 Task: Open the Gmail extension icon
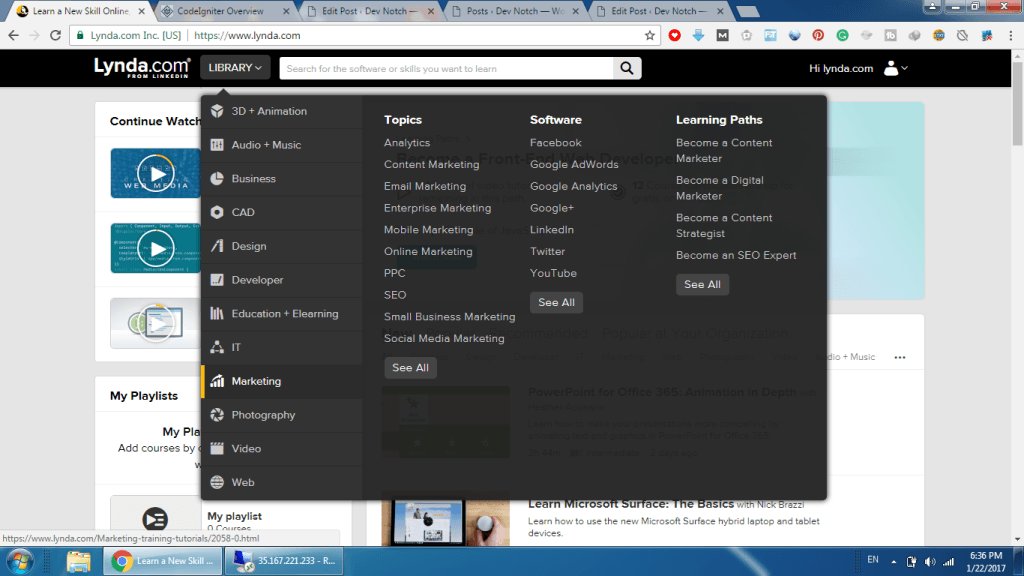pyautogui.click(x=722, y=35)
